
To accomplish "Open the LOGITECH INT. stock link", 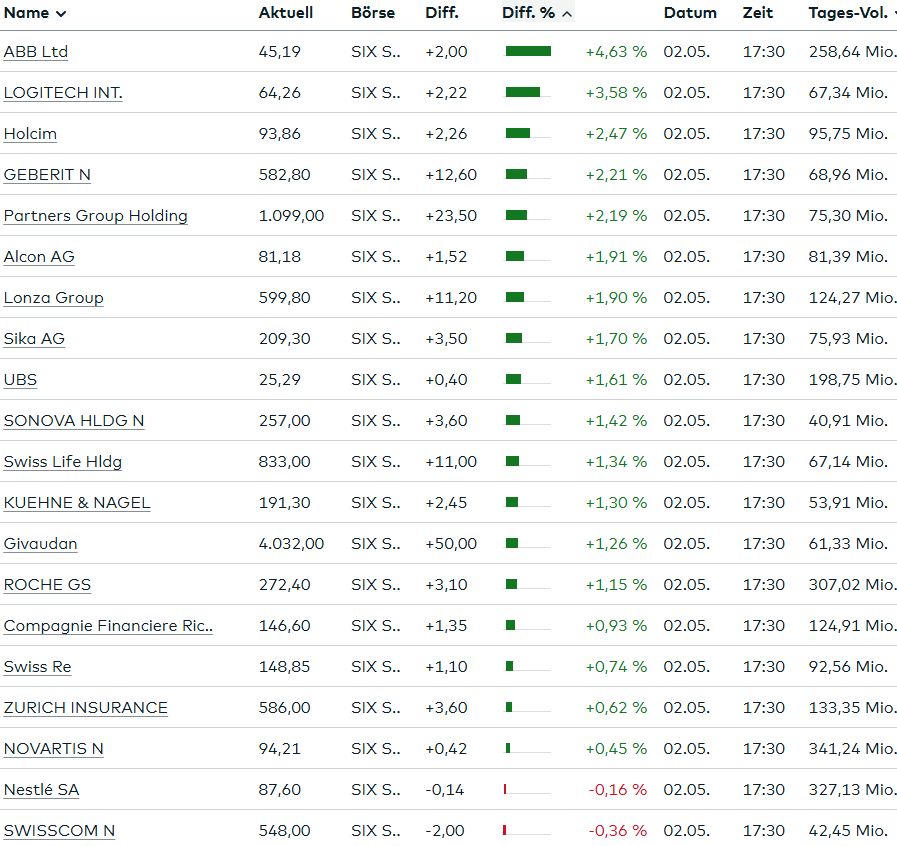I will [63, 93].
